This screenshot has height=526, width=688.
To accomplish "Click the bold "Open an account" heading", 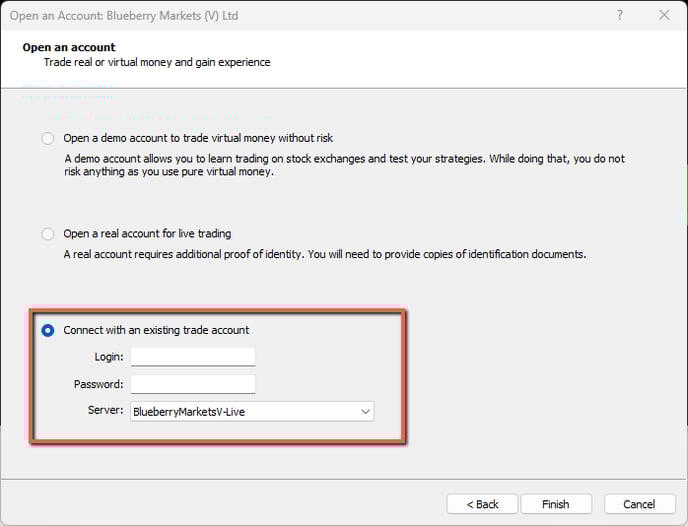I will click(69, 47).
